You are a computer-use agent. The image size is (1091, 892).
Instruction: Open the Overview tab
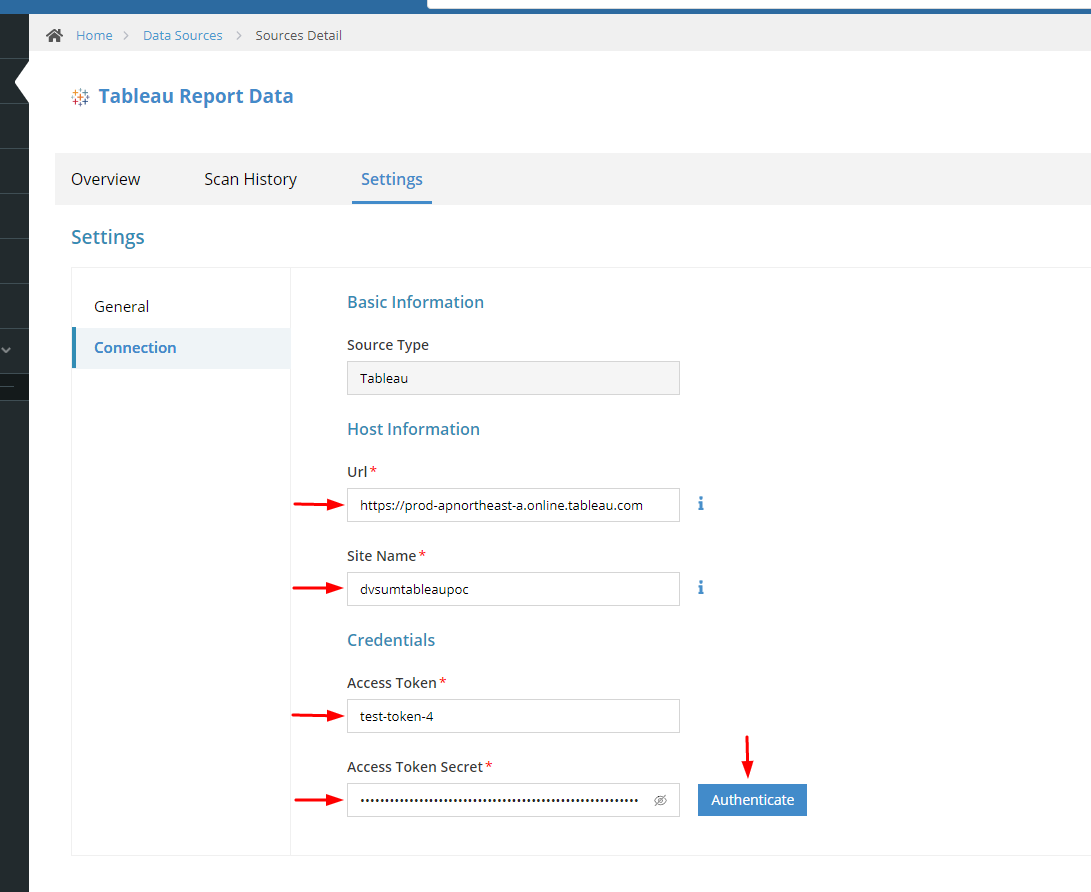[x=106, y=180]
